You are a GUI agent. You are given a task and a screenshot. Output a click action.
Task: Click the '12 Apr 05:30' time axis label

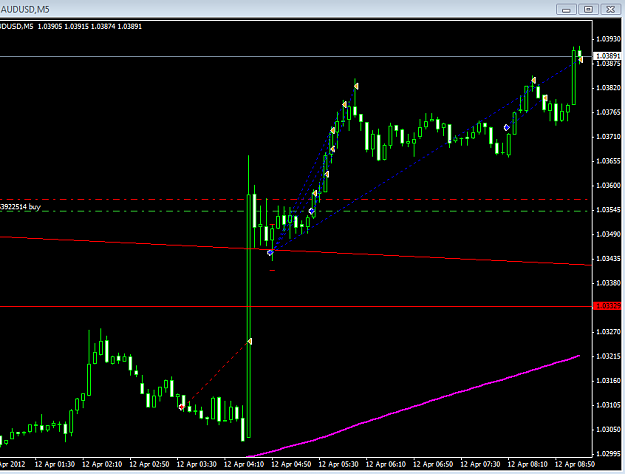point(338,464)
